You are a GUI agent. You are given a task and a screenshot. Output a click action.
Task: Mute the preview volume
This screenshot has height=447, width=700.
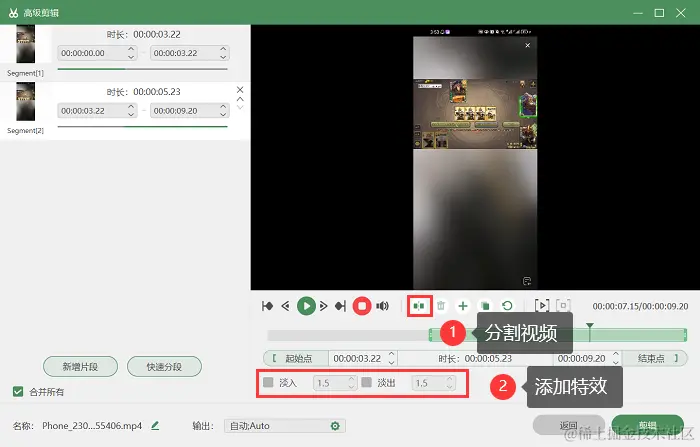tap(383, 306)
